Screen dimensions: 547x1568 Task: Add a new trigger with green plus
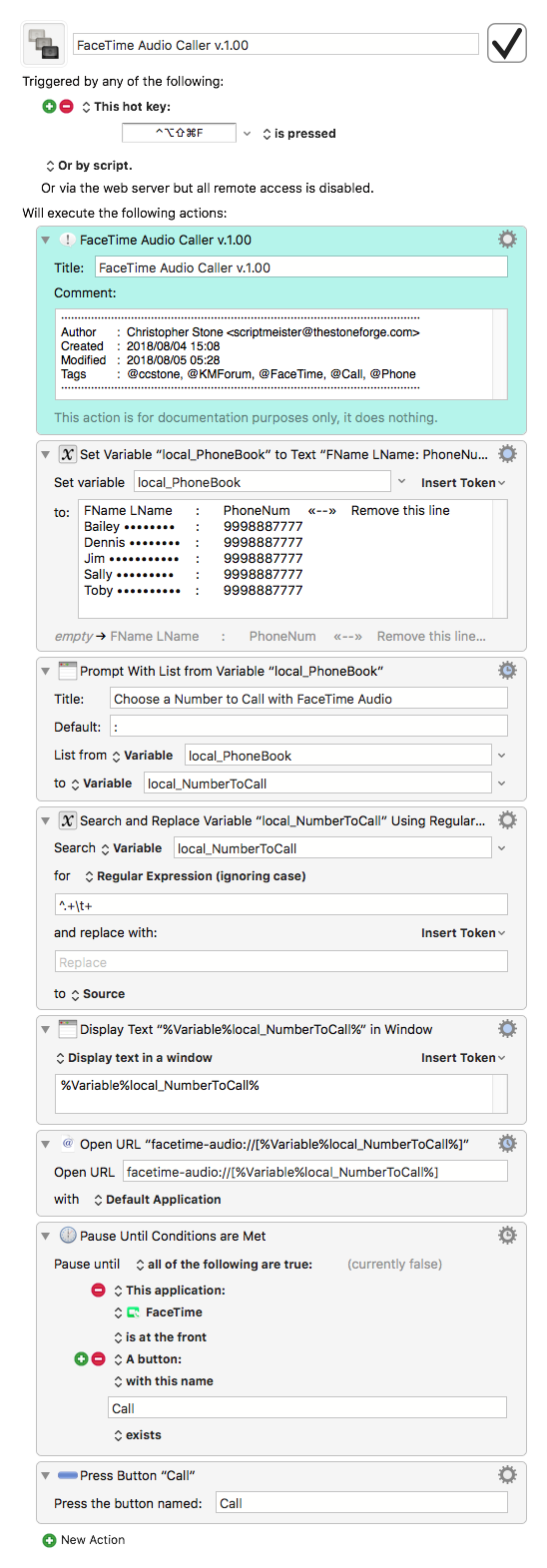(x=49, y=106)
